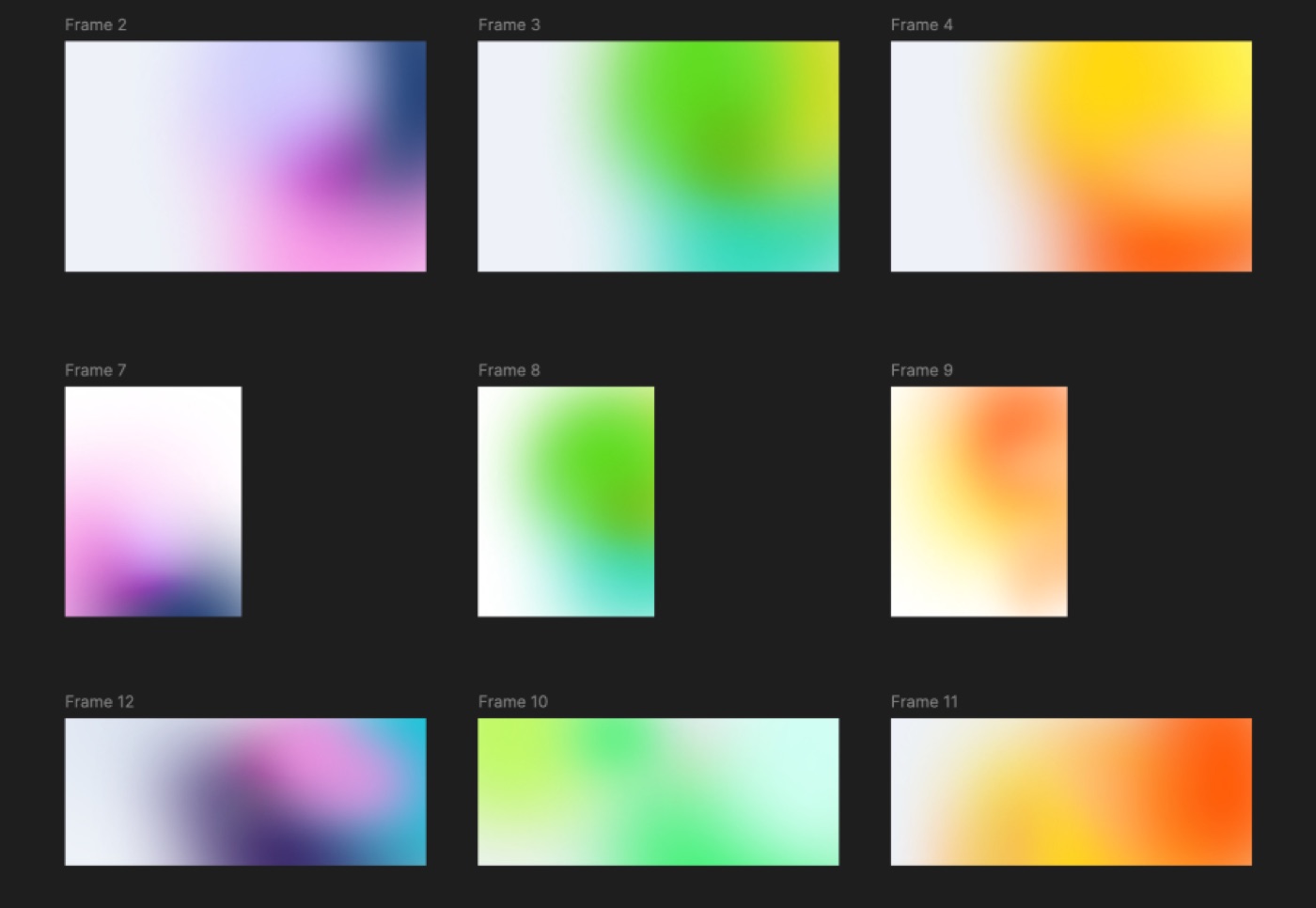Select the Frame 11 orange gradient thumbnail
1316x908 pixels.
(x=1071, y=791)
